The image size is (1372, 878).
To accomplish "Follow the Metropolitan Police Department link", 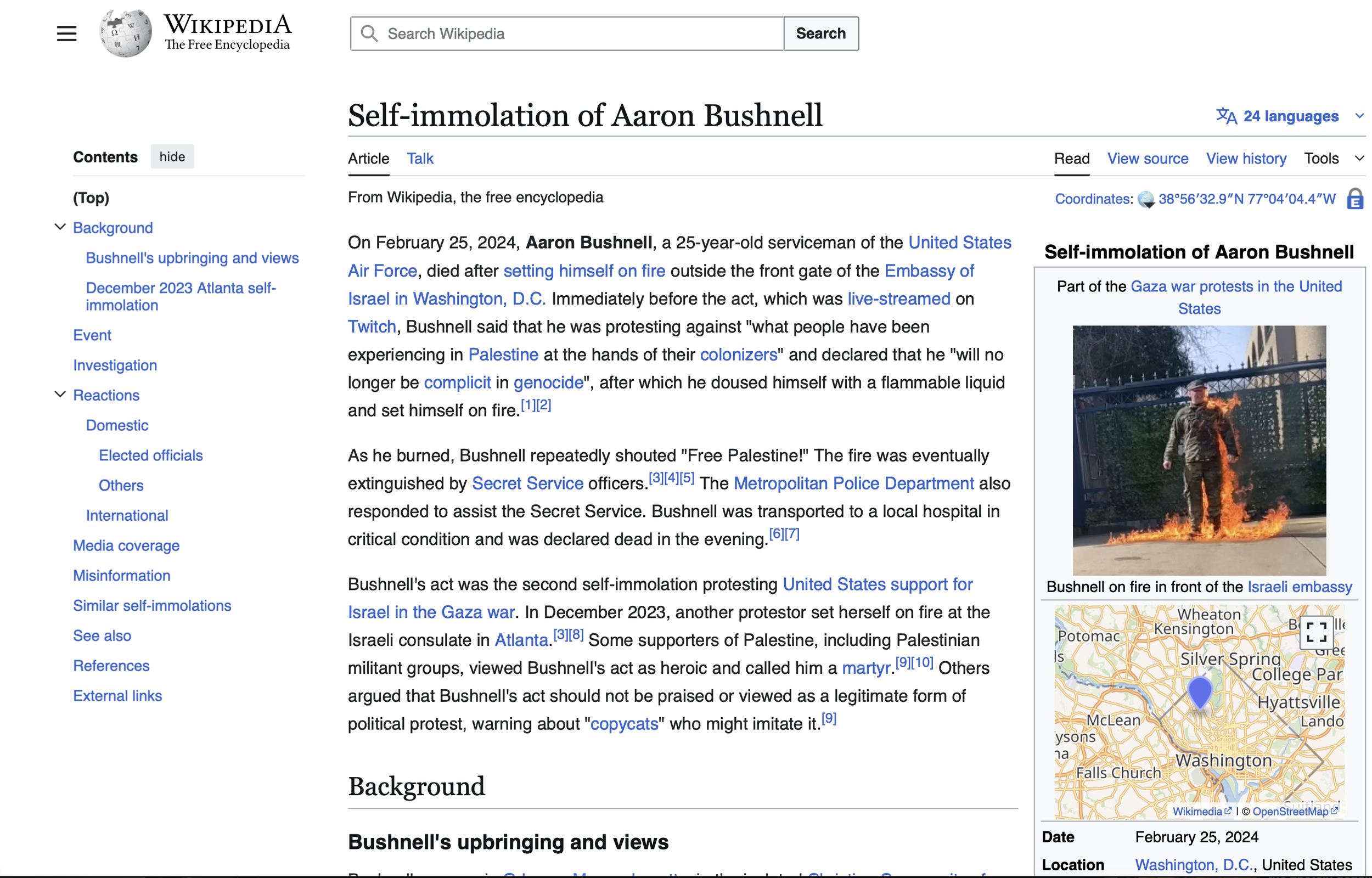I will 853,483.
